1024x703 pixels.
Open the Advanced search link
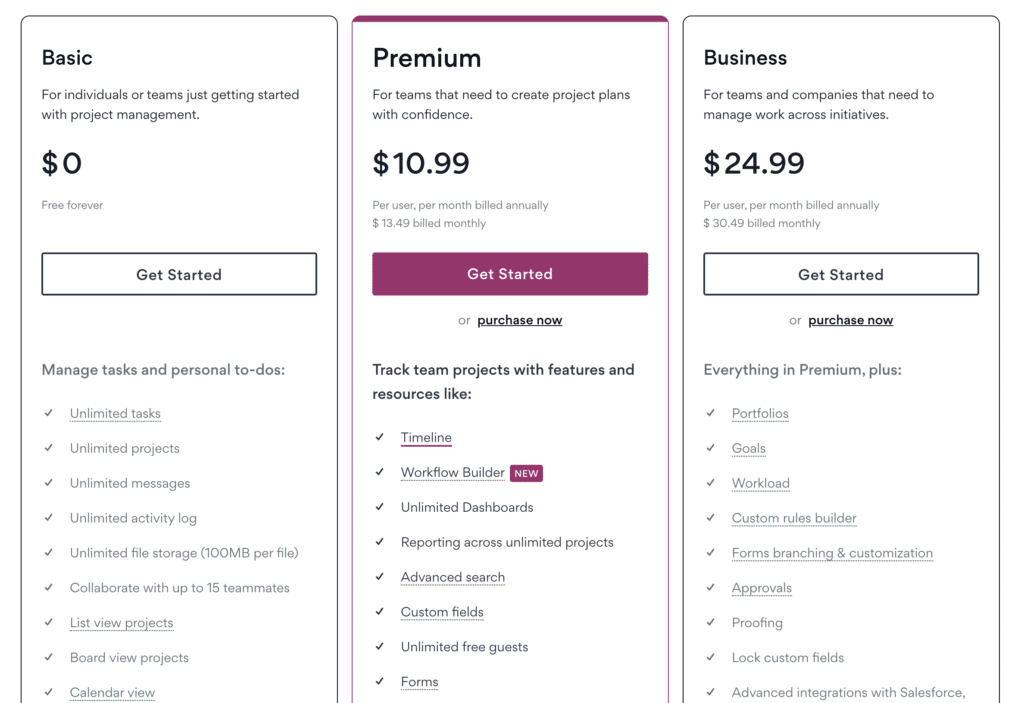point(453,578)
